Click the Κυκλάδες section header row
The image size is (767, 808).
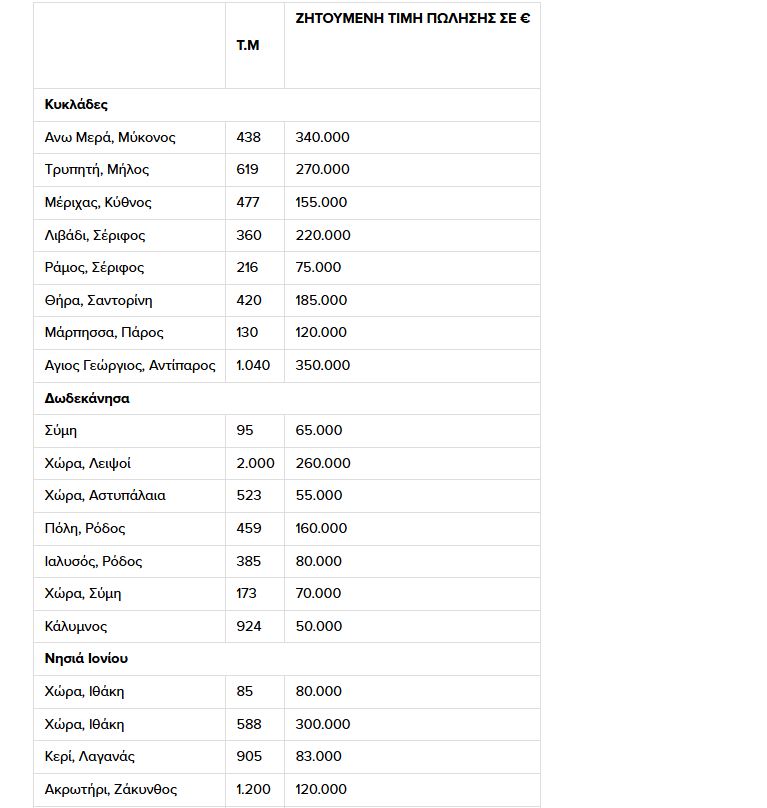pyautogui.click(x=287, y=105)
